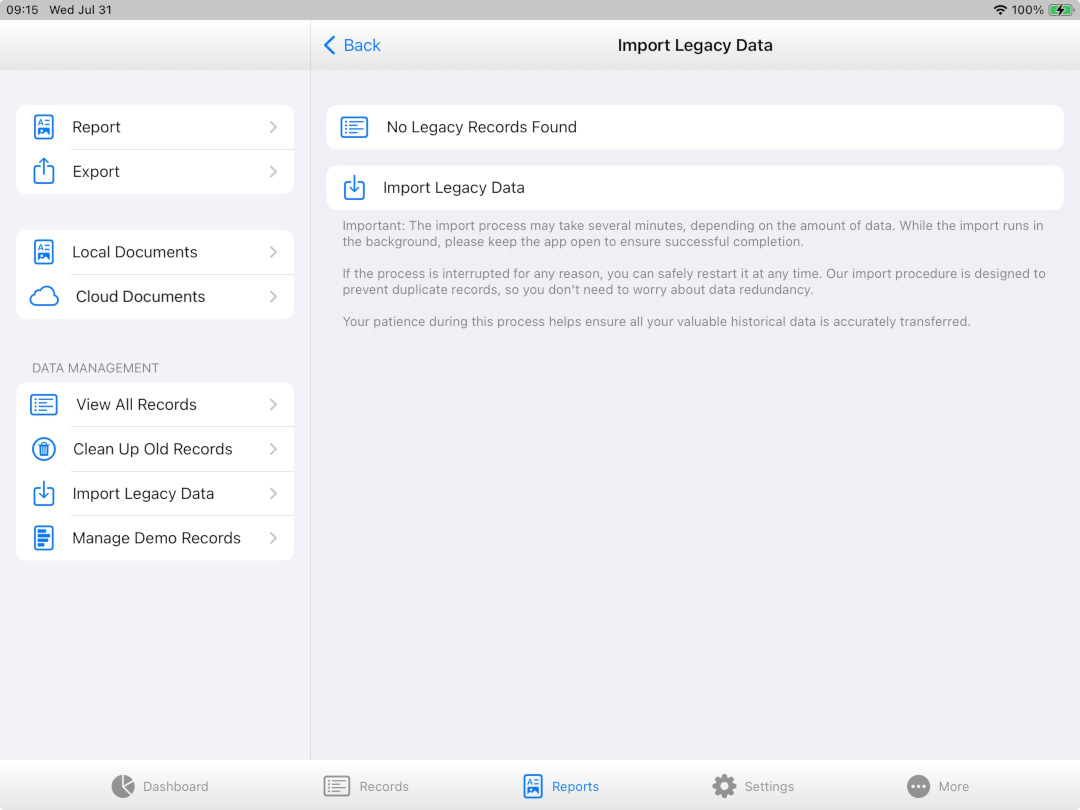Tap the Cloud Documents cloud icon

[44, 297]
